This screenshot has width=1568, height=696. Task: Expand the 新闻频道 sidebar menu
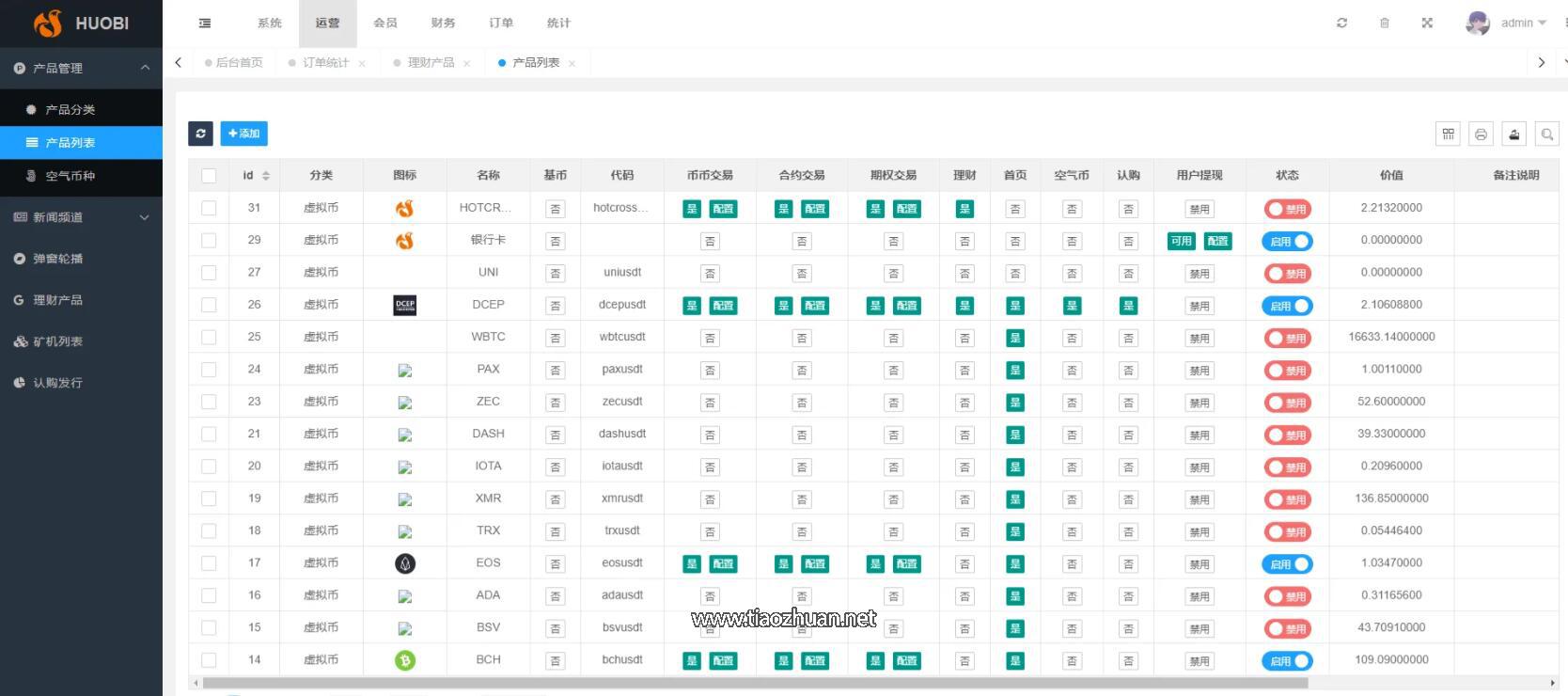click(x=81, y=217)
